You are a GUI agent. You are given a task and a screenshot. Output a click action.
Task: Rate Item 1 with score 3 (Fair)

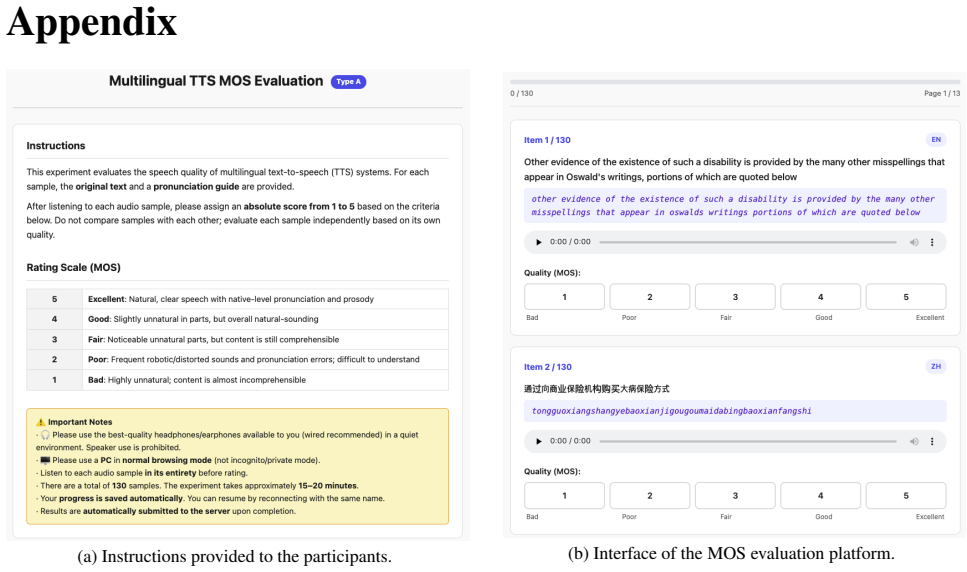tap(735, 296)
